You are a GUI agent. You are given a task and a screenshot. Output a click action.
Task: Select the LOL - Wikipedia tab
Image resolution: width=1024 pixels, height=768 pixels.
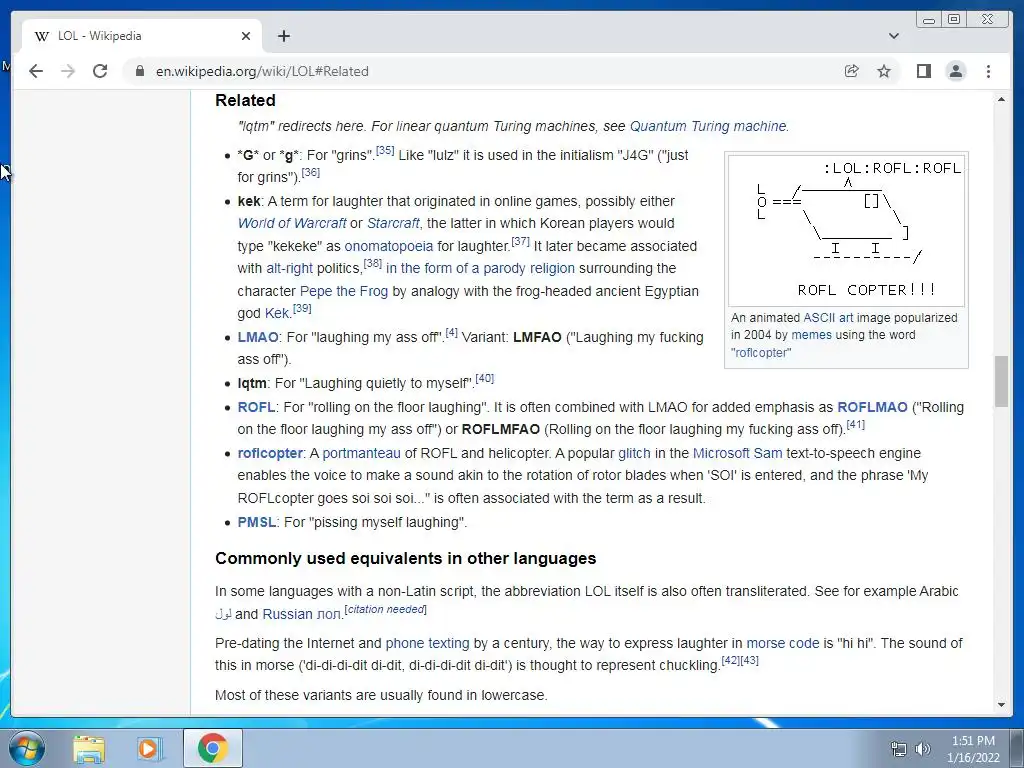pyautogui.click(x=142, y=36)
